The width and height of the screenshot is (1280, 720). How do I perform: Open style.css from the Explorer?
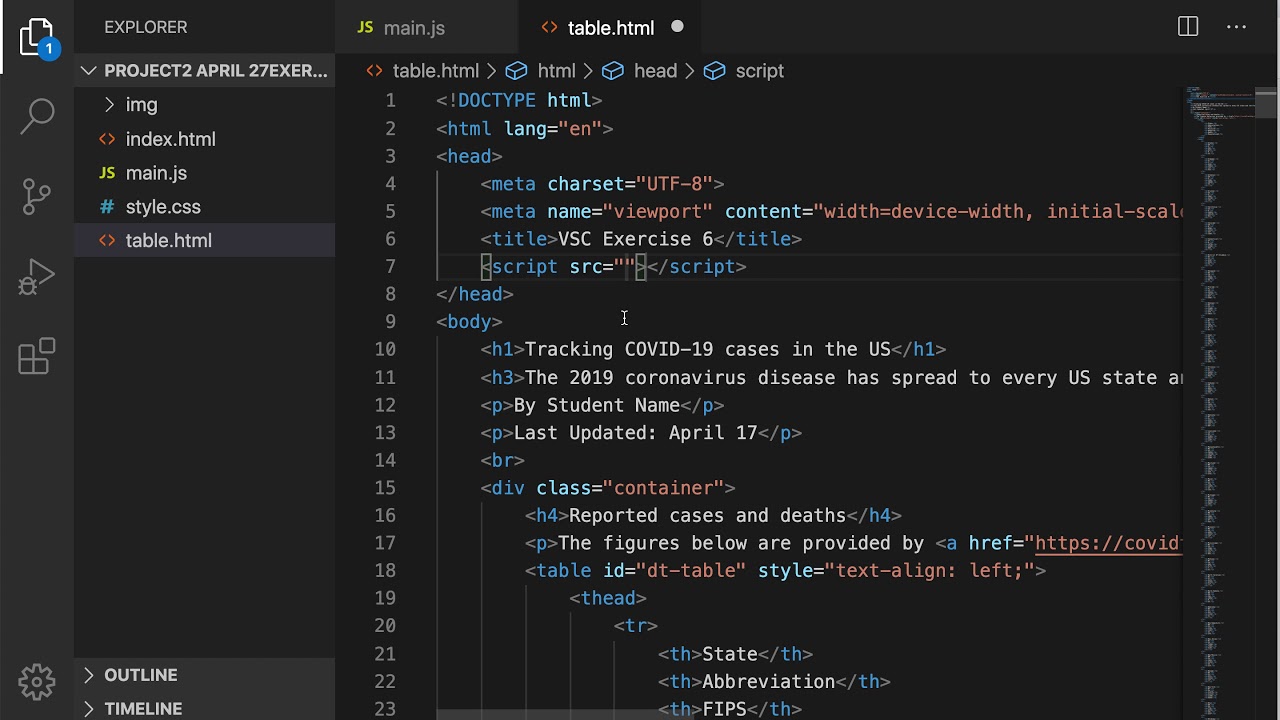[x=163, y=207]
